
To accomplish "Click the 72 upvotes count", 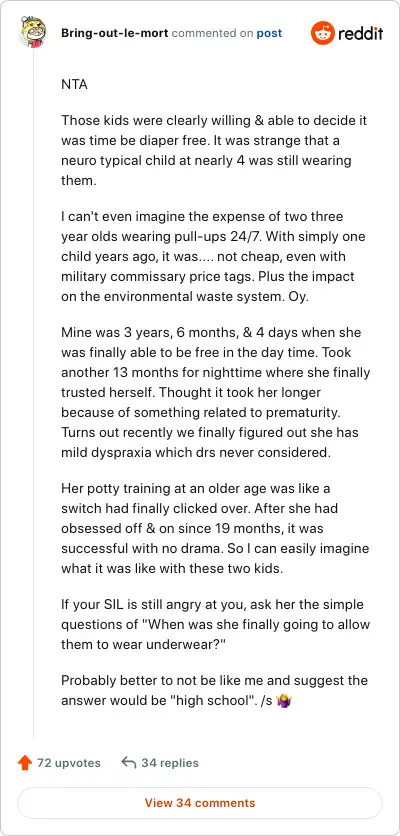I will tap(69, 763).
